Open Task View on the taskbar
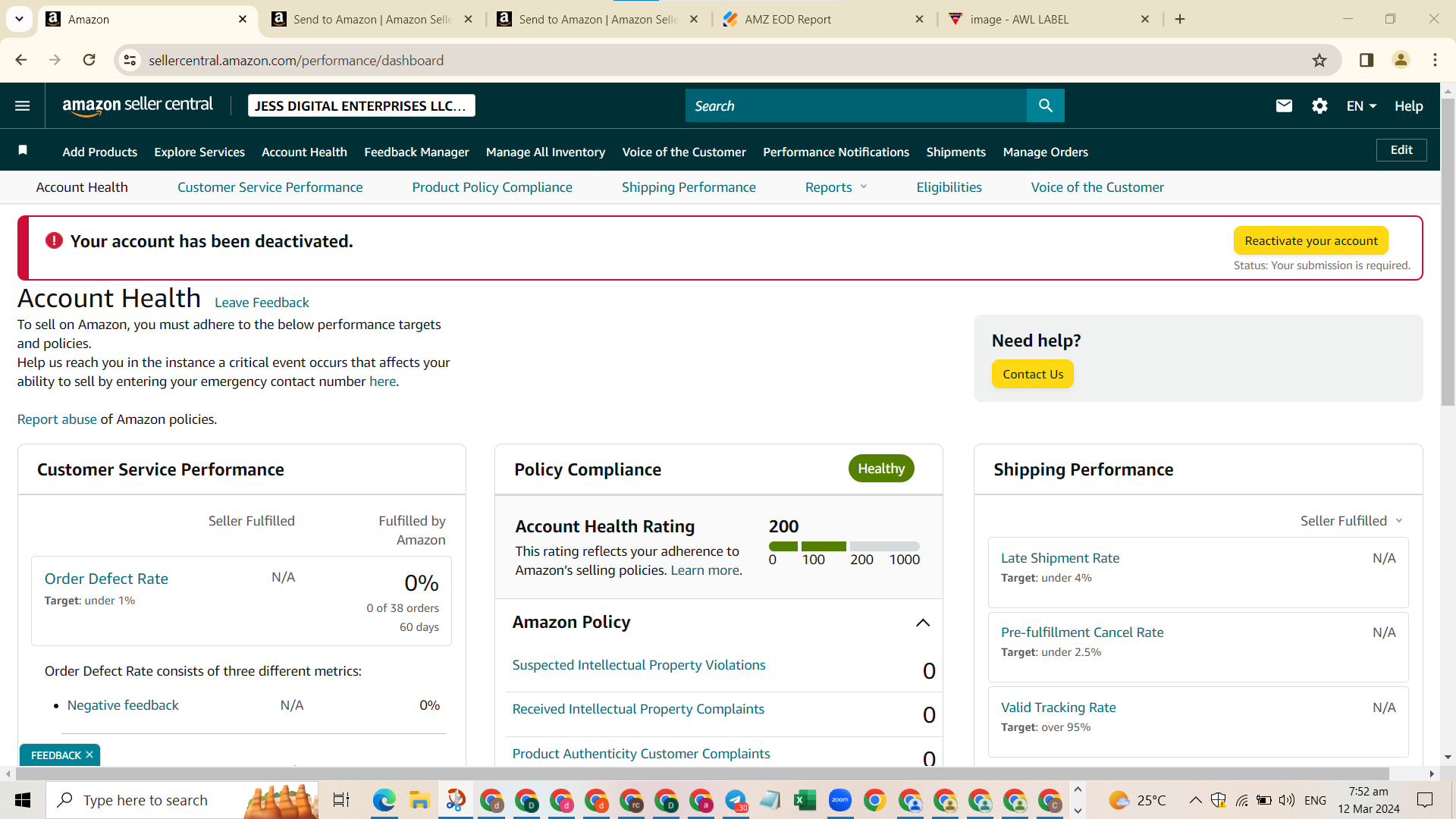 pos(341,800)
